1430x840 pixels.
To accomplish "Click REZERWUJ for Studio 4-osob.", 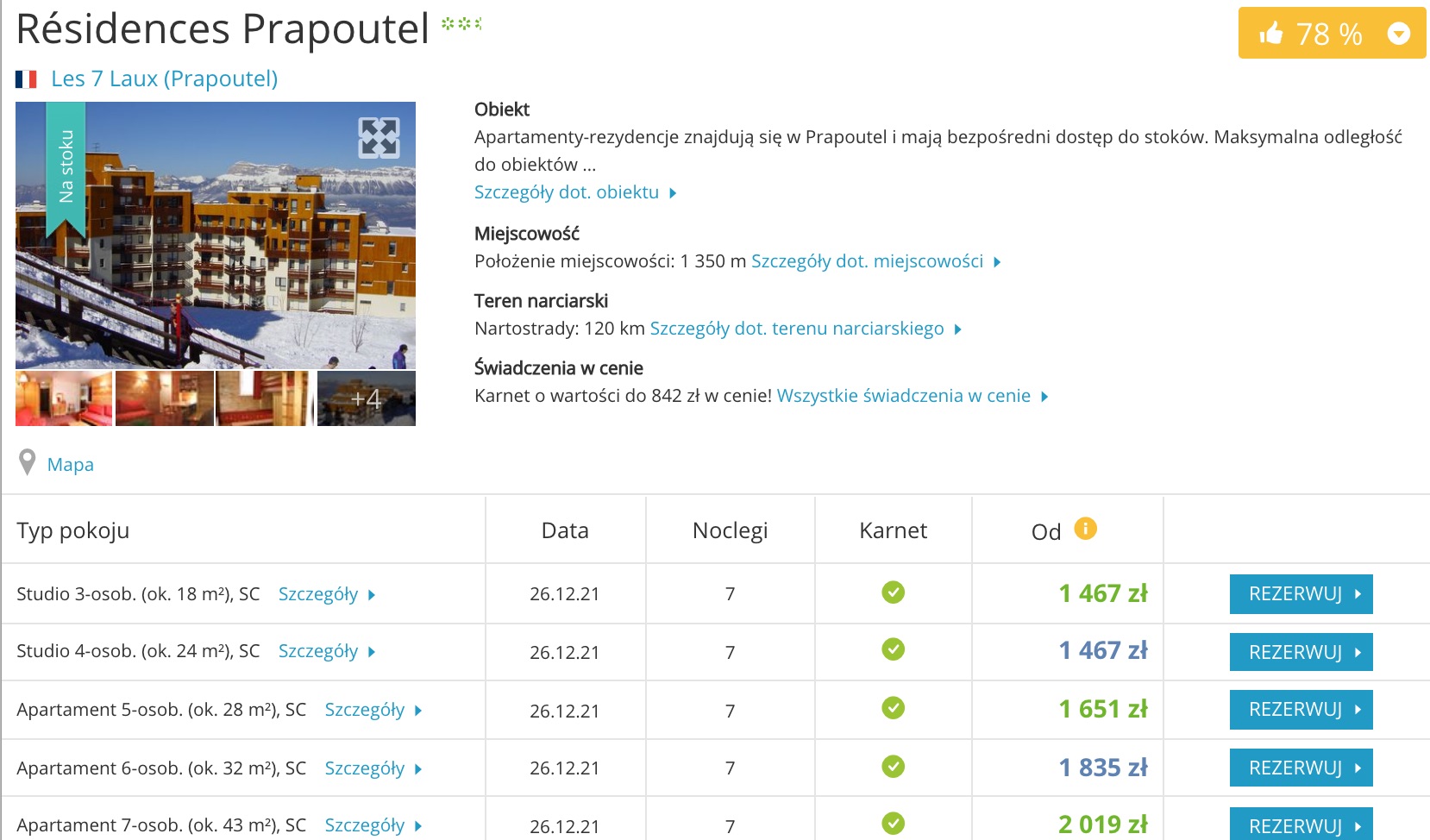I will point(1301,652).
